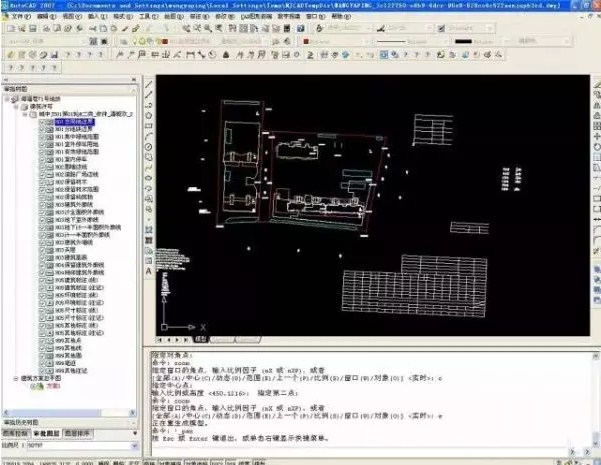This screenshot has height=465, width=601.
Task: Open the lineweight control dropdown
Action: tap(507, 41)
